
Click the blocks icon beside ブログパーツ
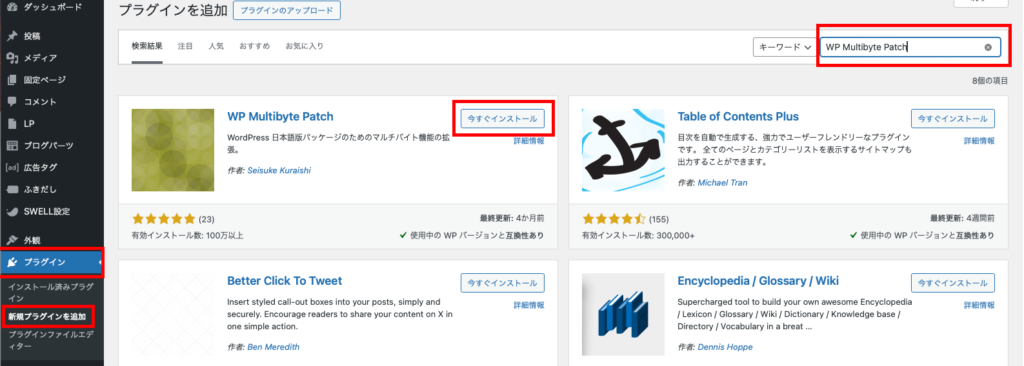(12, 145)
